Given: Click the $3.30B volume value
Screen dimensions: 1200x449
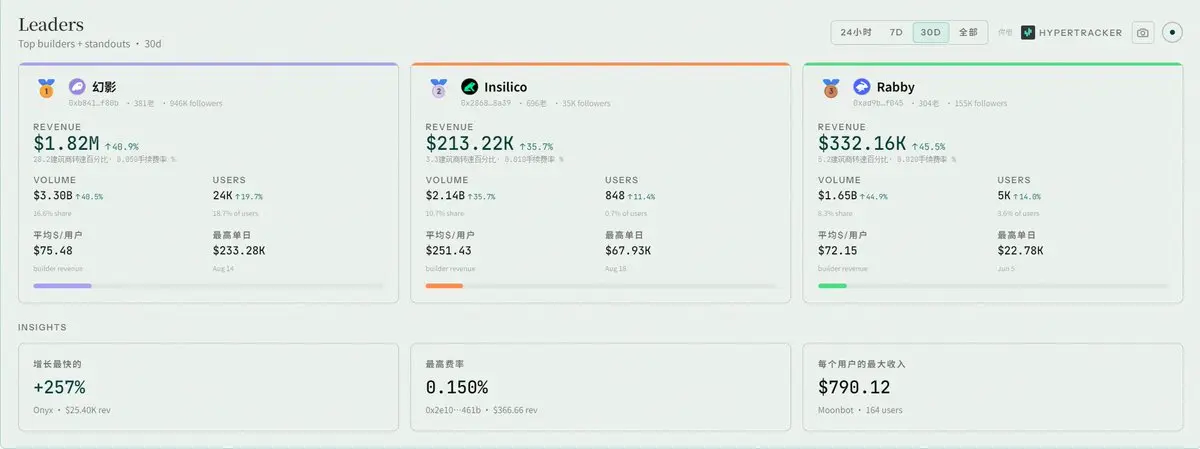Looking at the screenshot, I should pos(53,196).
